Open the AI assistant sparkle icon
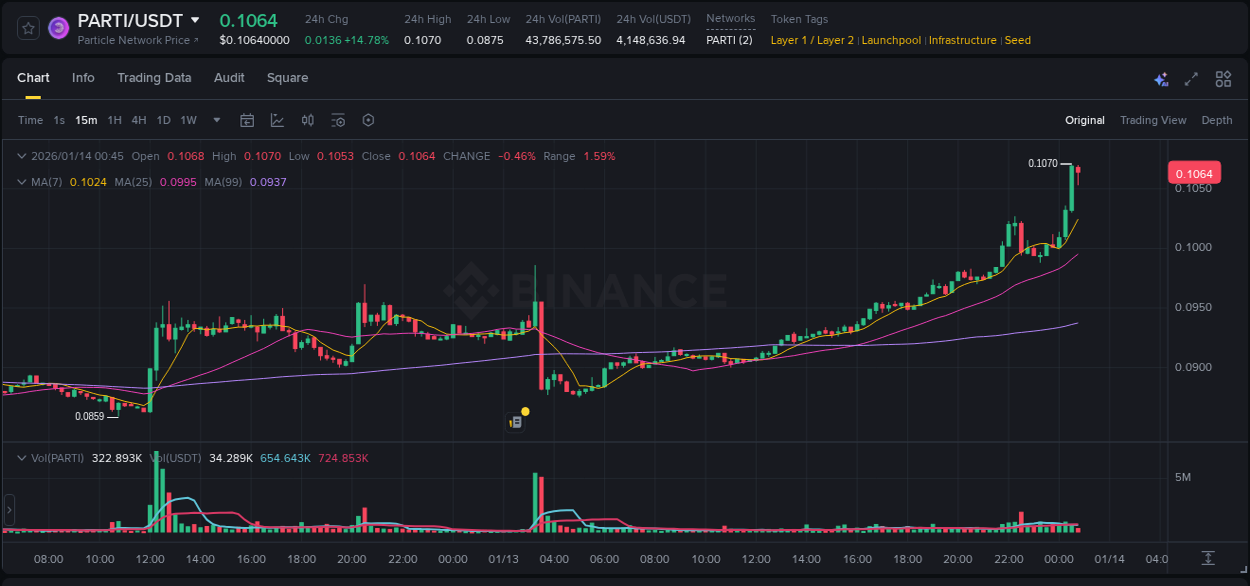This screenshot has height=586, width=1250. tap(1160, 78)
